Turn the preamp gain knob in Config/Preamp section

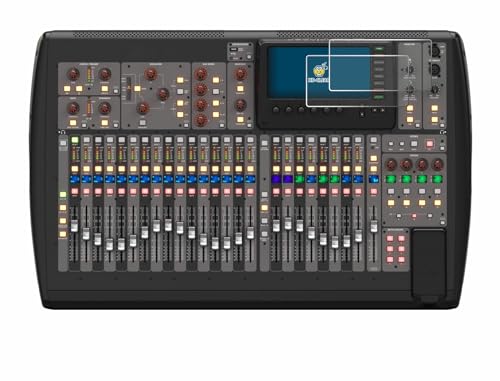(74, 74)
